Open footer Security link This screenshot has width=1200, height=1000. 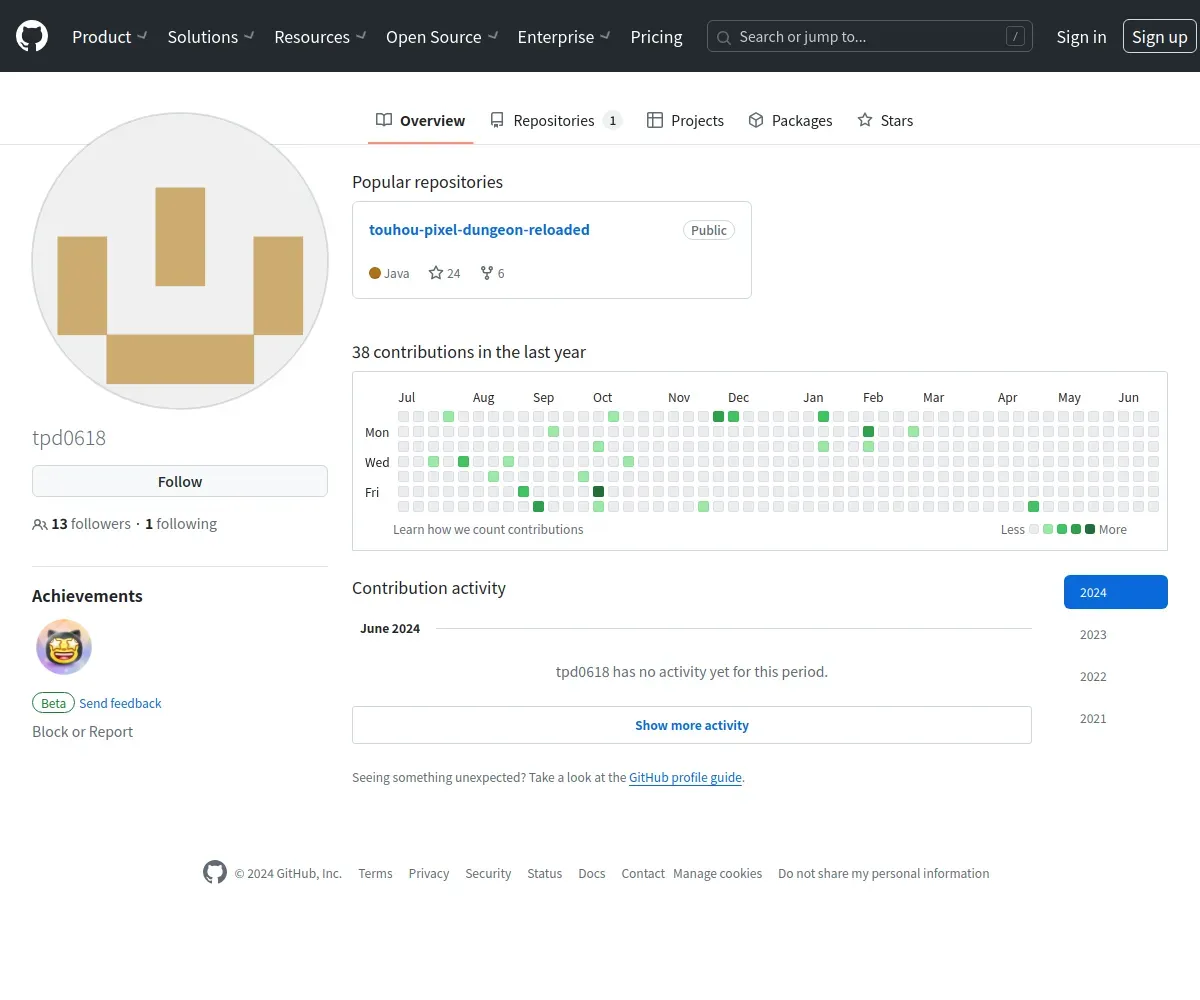click(x=488, y=873)
